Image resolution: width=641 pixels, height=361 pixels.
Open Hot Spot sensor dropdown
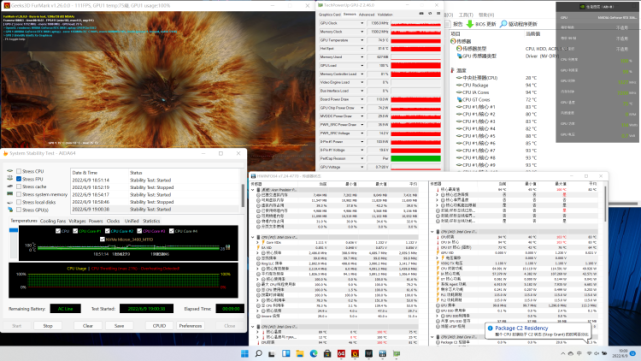(x=362, y=49)
